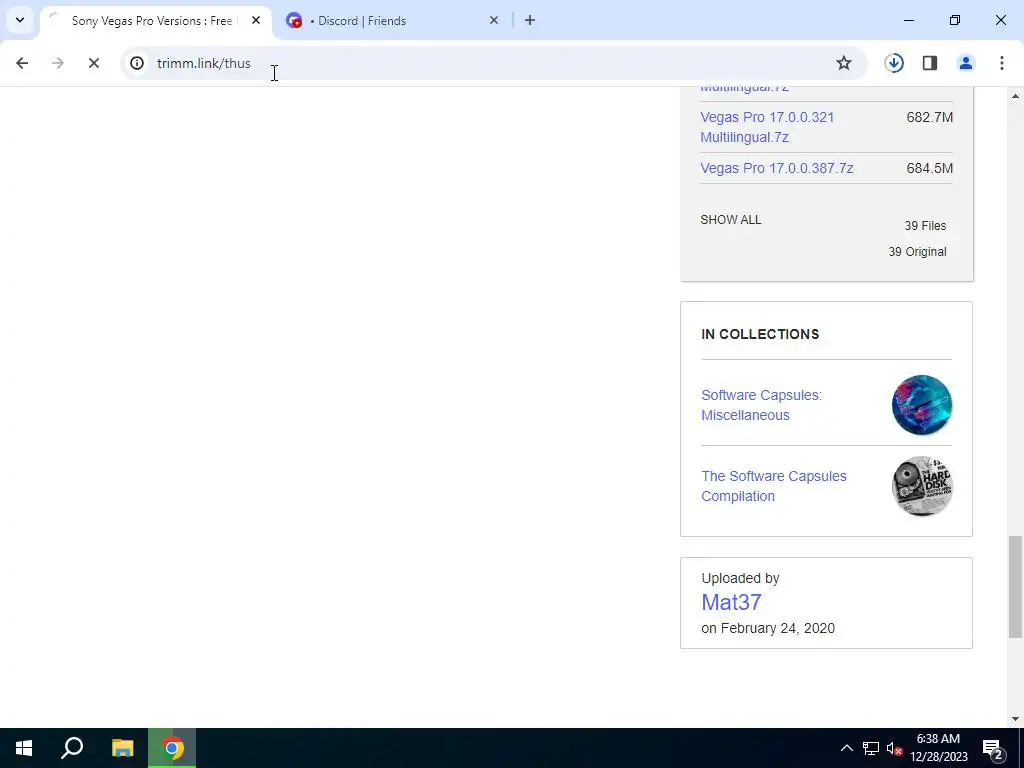Open a new browser tab
1024x768 pixels.
point(530,20)
